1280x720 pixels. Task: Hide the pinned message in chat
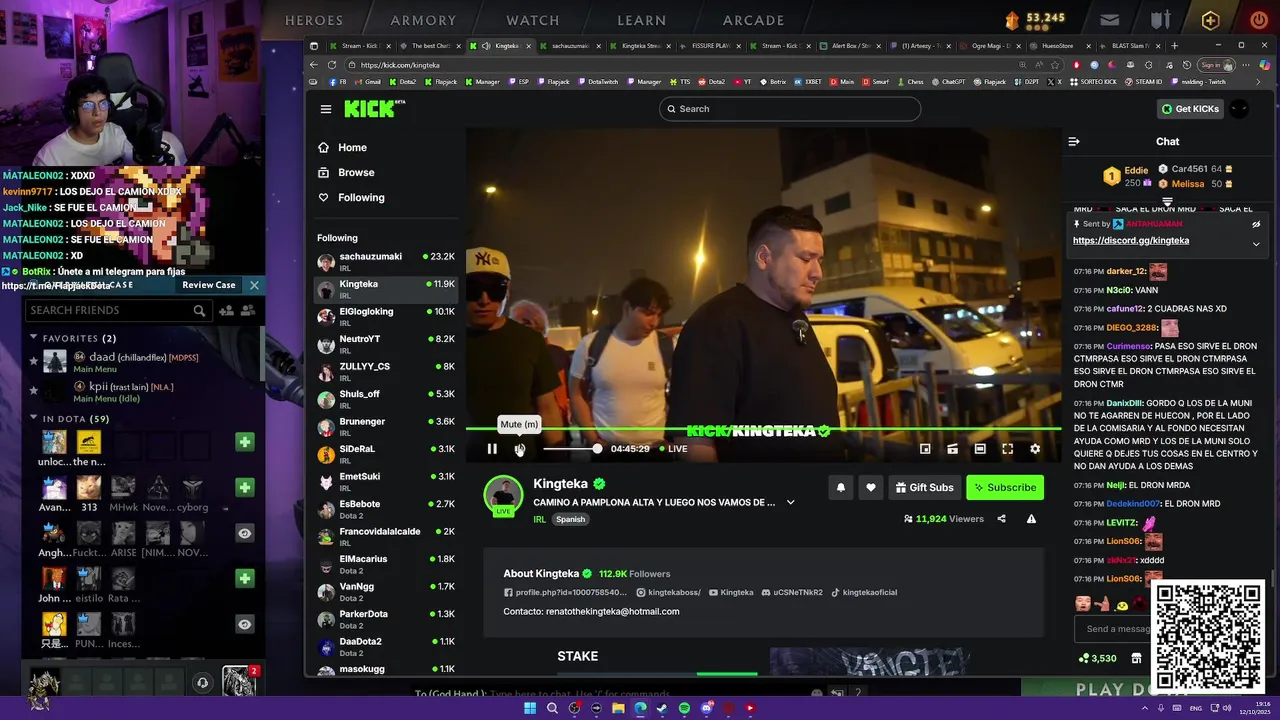click(x=1256, y=224)
